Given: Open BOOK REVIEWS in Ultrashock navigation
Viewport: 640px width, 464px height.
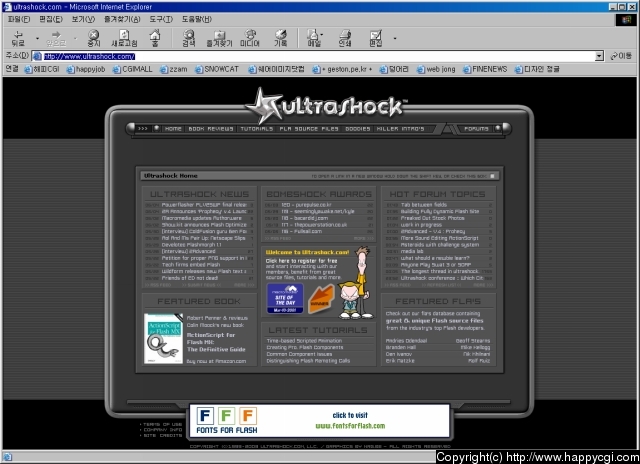Looking at the screenshot, I should point(211,129).
